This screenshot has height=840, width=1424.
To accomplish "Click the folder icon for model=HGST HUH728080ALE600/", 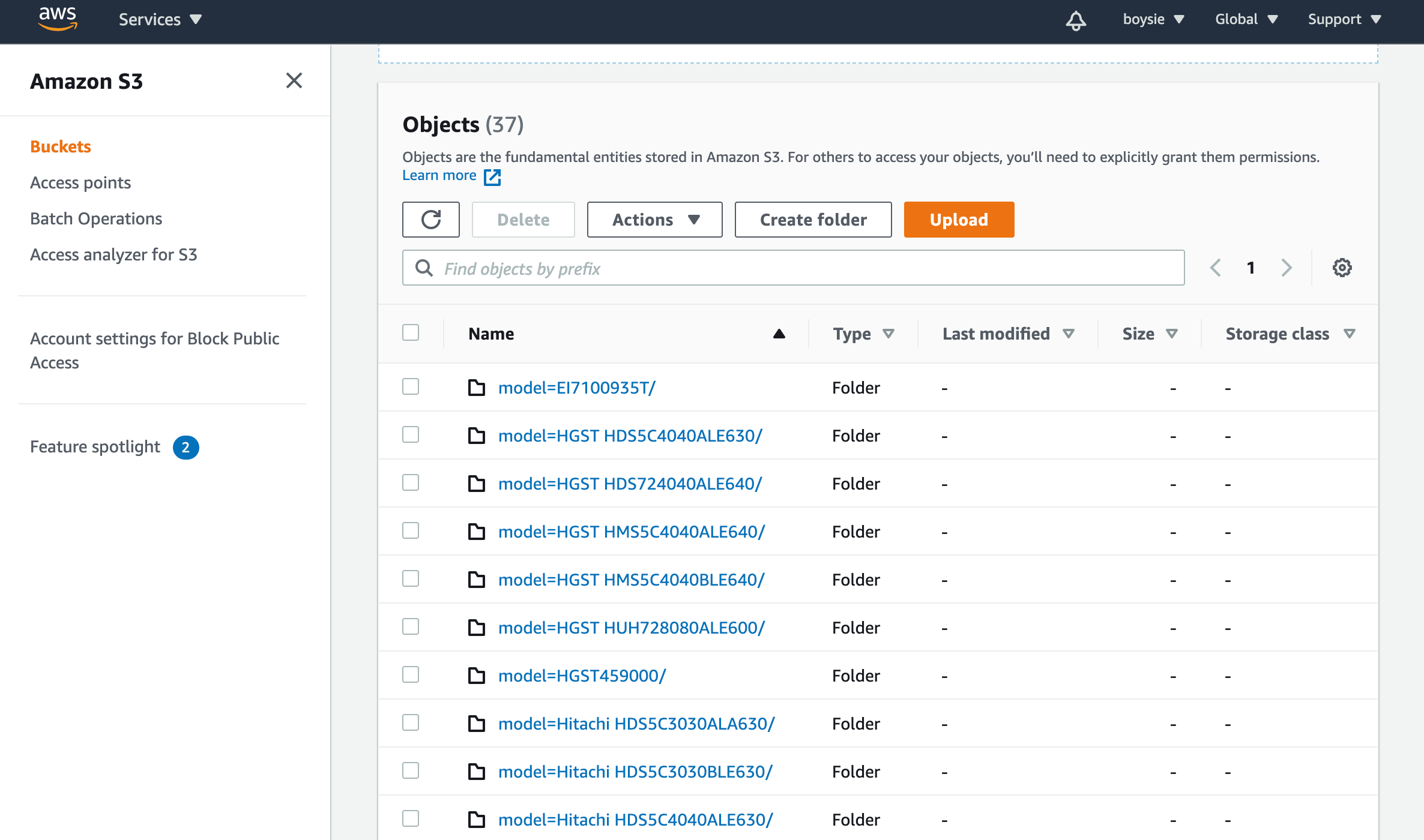I will [x=477, y=628].
